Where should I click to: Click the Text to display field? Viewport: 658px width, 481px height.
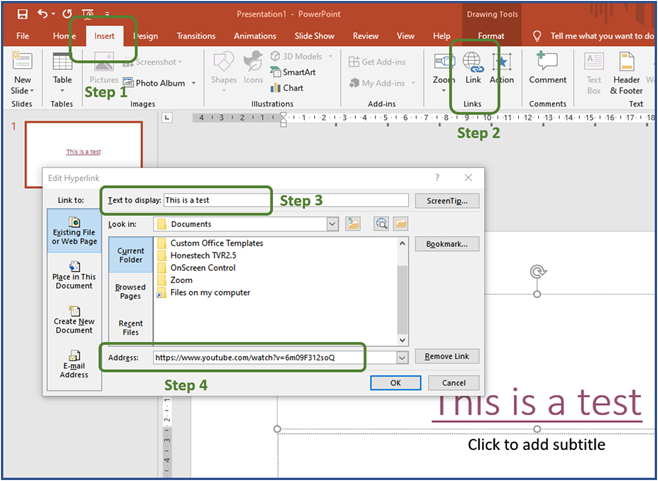285,200
